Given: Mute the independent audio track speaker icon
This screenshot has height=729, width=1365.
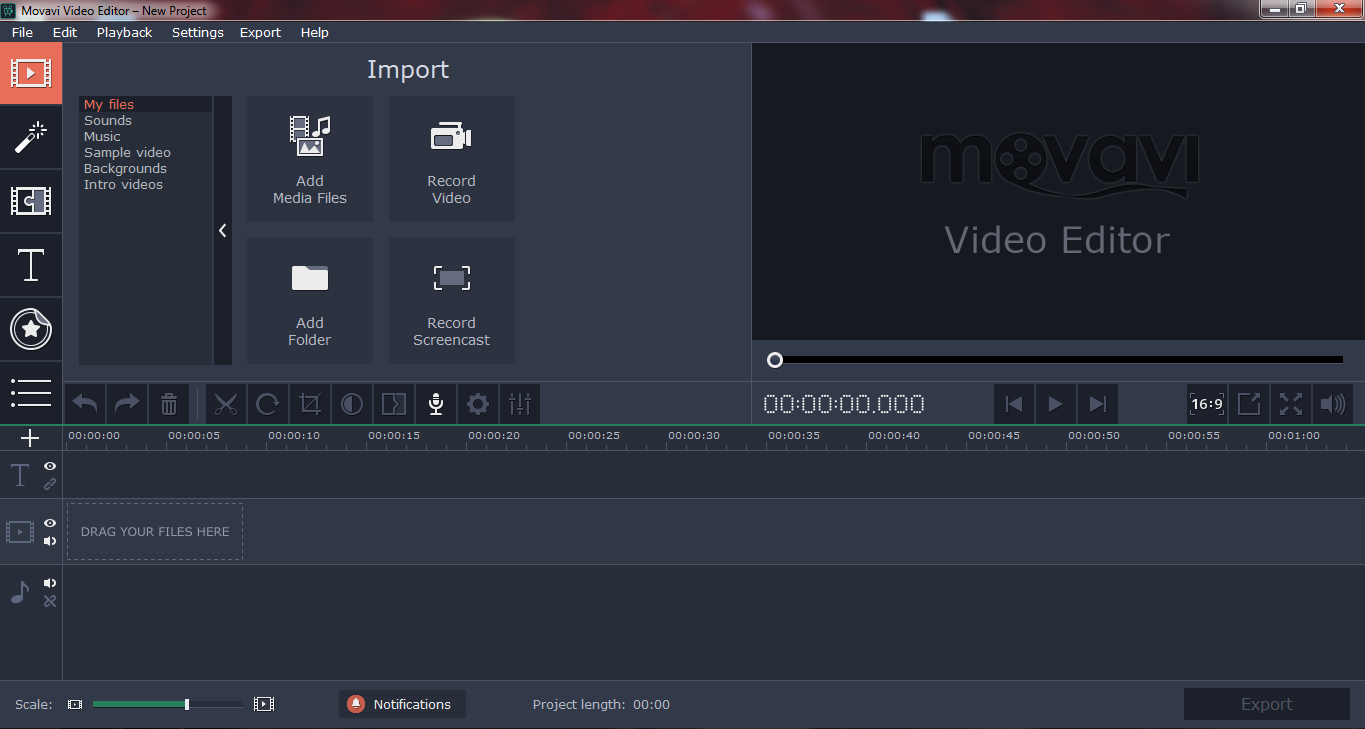Looking at the screenshot, I should point(49,582).
